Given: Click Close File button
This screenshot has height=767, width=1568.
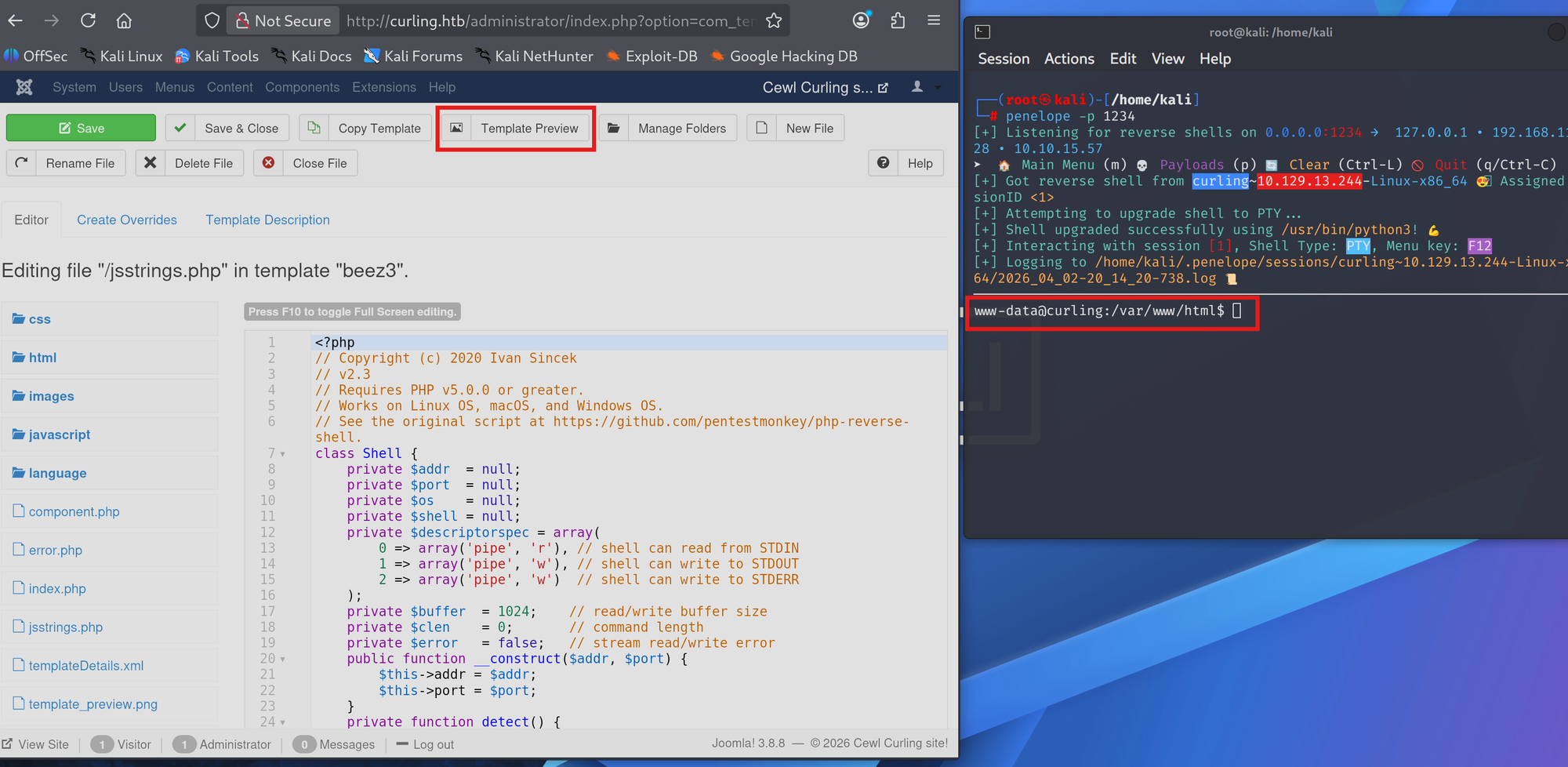Looking at the screenshot, I should (x=305, y=163).
